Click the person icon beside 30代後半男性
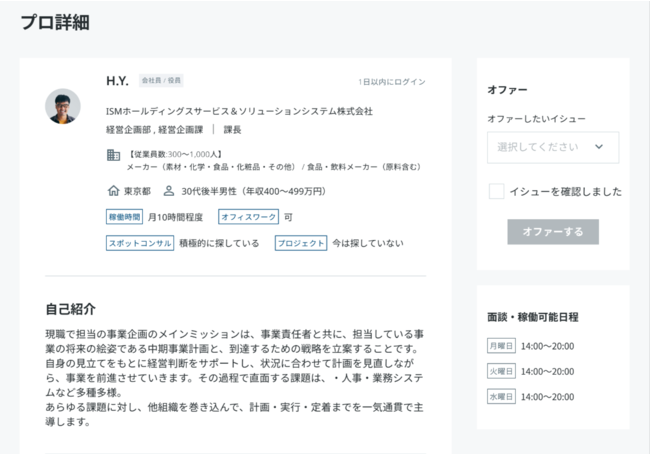Viewport: 650px width, 454px height. click(168, 190)
